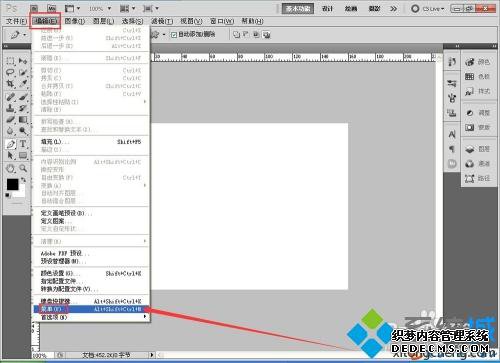This screenshot has width=500, height=363.
Task: Select the Hand tool
Action: (x=10, y=168)
